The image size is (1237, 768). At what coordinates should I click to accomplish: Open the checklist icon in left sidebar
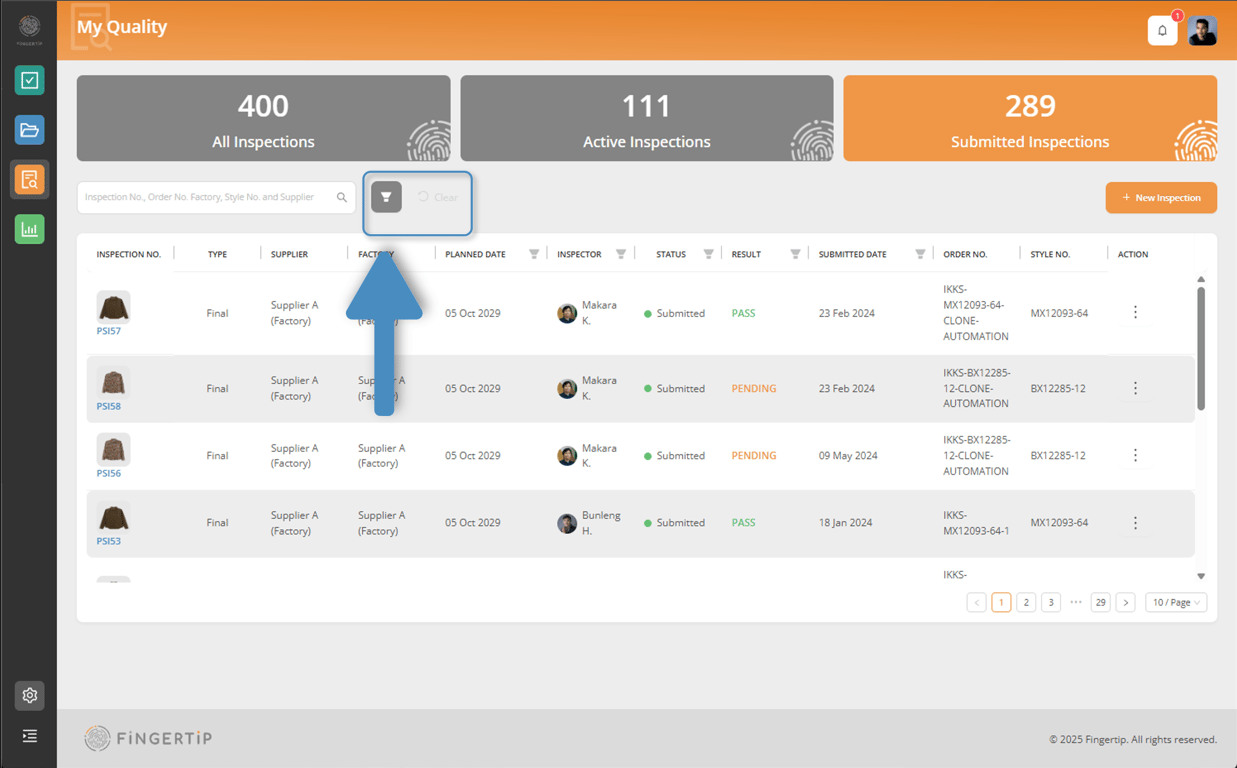[x=30, y=80]
